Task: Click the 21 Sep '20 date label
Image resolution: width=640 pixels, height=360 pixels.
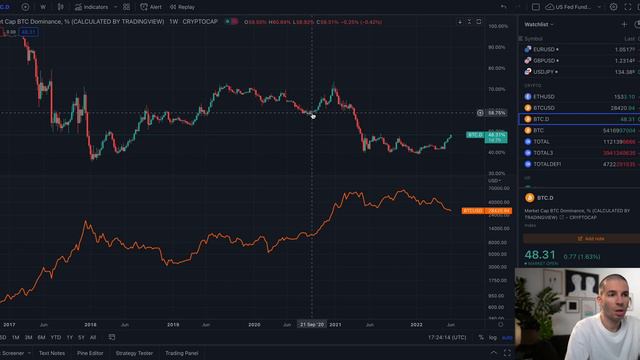Action: (x=312, y=324)
